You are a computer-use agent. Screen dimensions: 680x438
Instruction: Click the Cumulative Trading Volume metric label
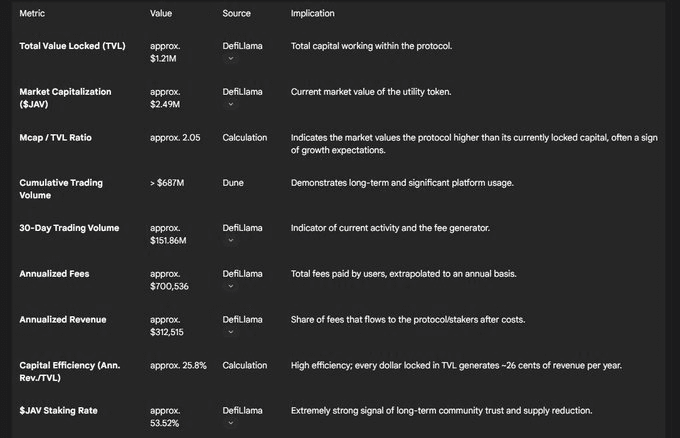(61, 189)
